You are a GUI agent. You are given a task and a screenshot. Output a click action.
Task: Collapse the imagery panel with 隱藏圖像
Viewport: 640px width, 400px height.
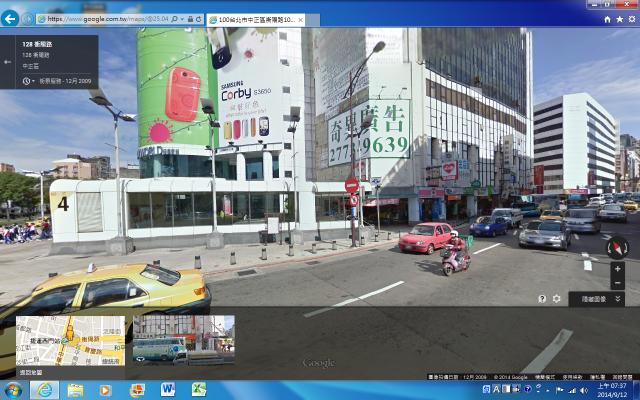[596, 298]
